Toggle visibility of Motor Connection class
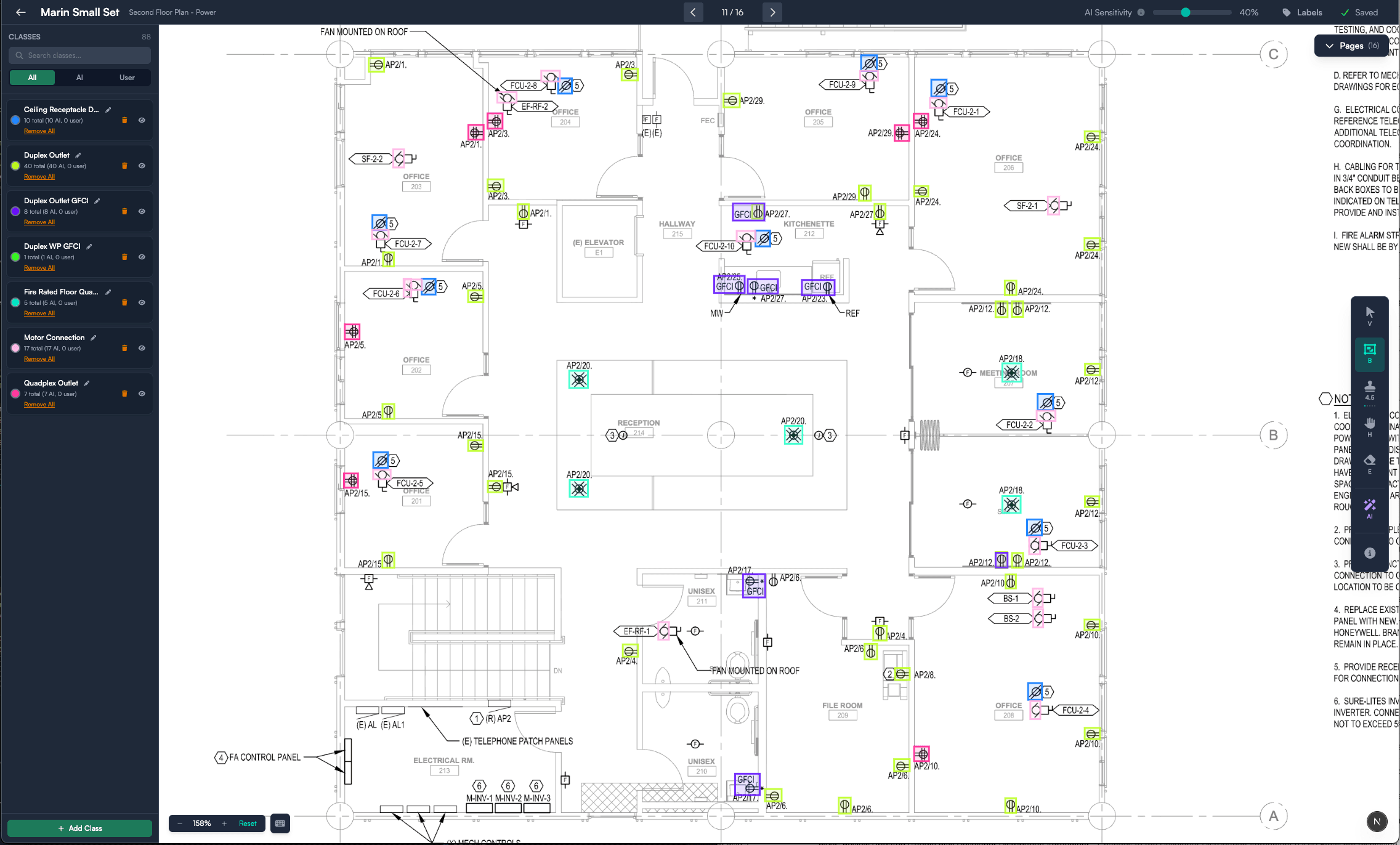The width and height of the screenshot is (1400, 845). pos(142,348)
